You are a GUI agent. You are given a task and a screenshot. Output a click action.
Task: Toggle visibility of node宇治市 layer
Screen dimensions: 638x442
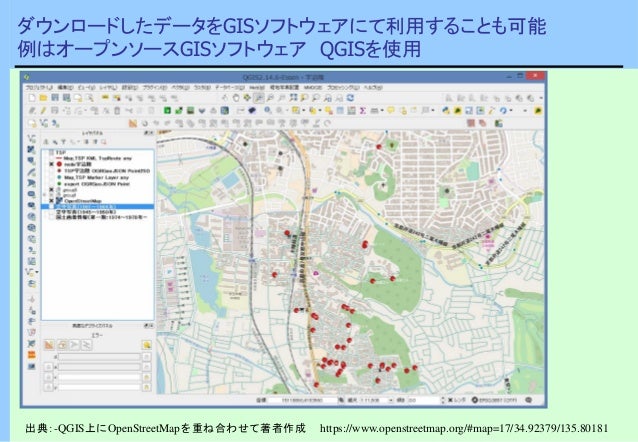pyautogui.click(x=51, y=164)
